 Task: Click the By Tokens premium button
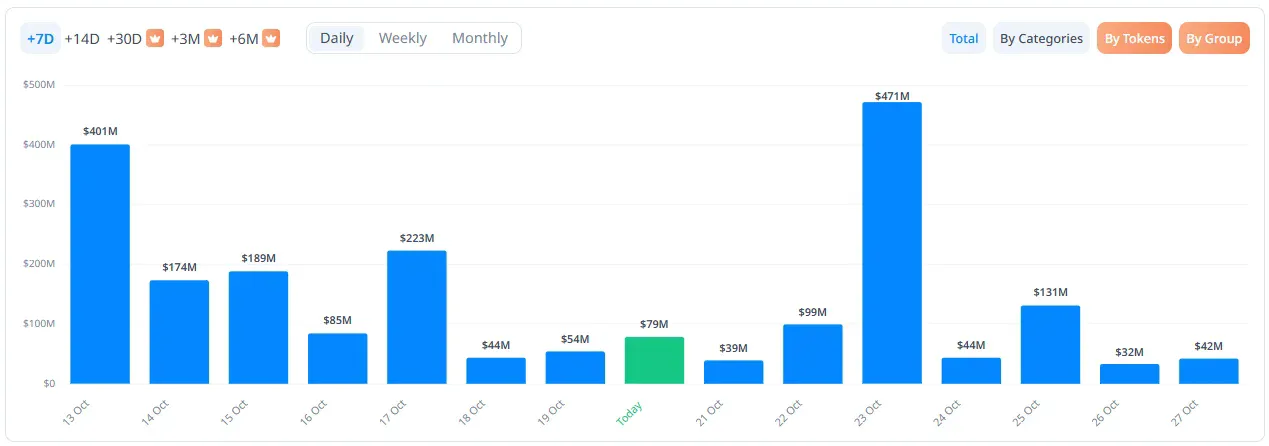coord(1134,38)
